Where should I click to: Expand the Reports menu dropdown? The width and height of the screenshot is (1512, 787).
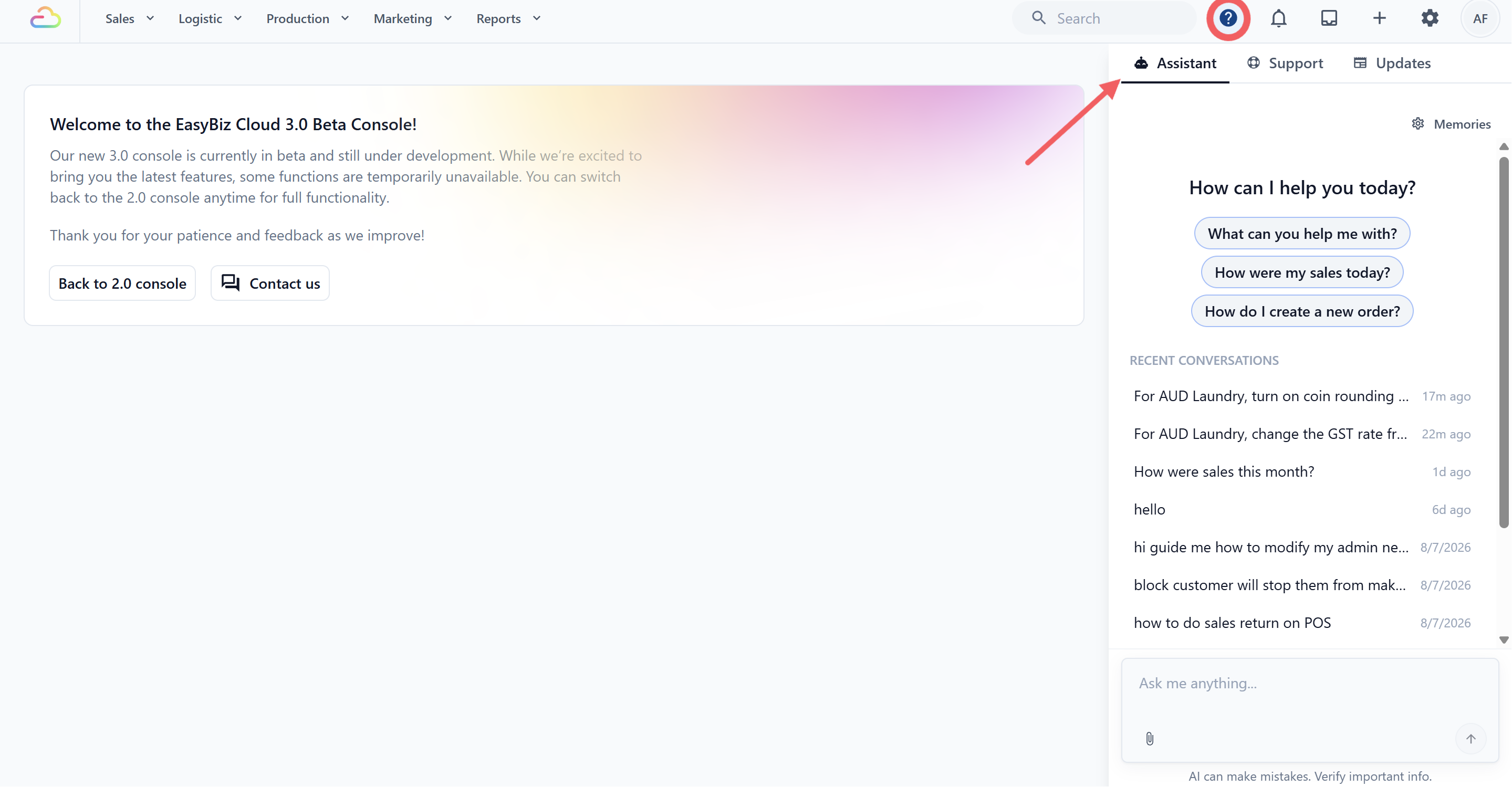click(x=508, y=19)
